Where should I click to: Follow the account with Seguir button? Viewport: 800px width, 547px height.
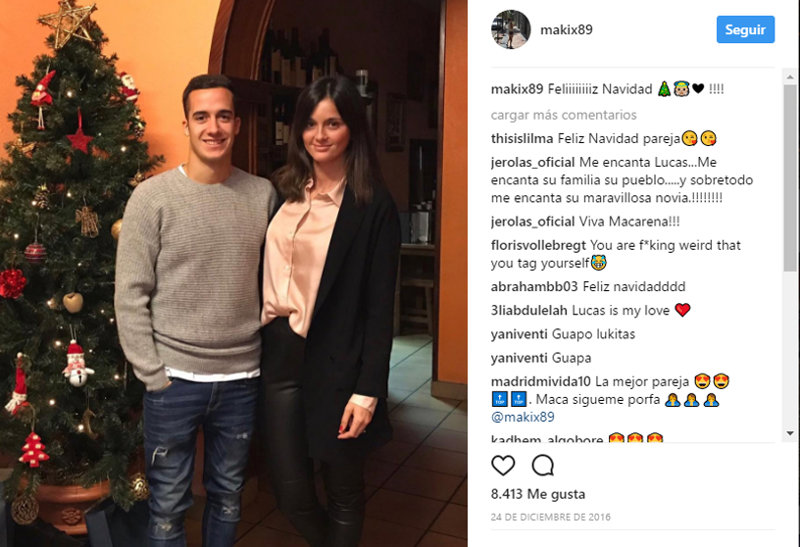pyautogui.click(x=745, y=29)
